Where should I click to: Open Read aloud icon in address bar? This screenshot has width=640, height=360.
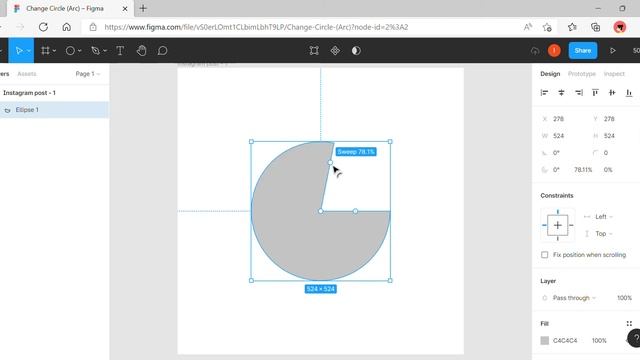point(528,27)
